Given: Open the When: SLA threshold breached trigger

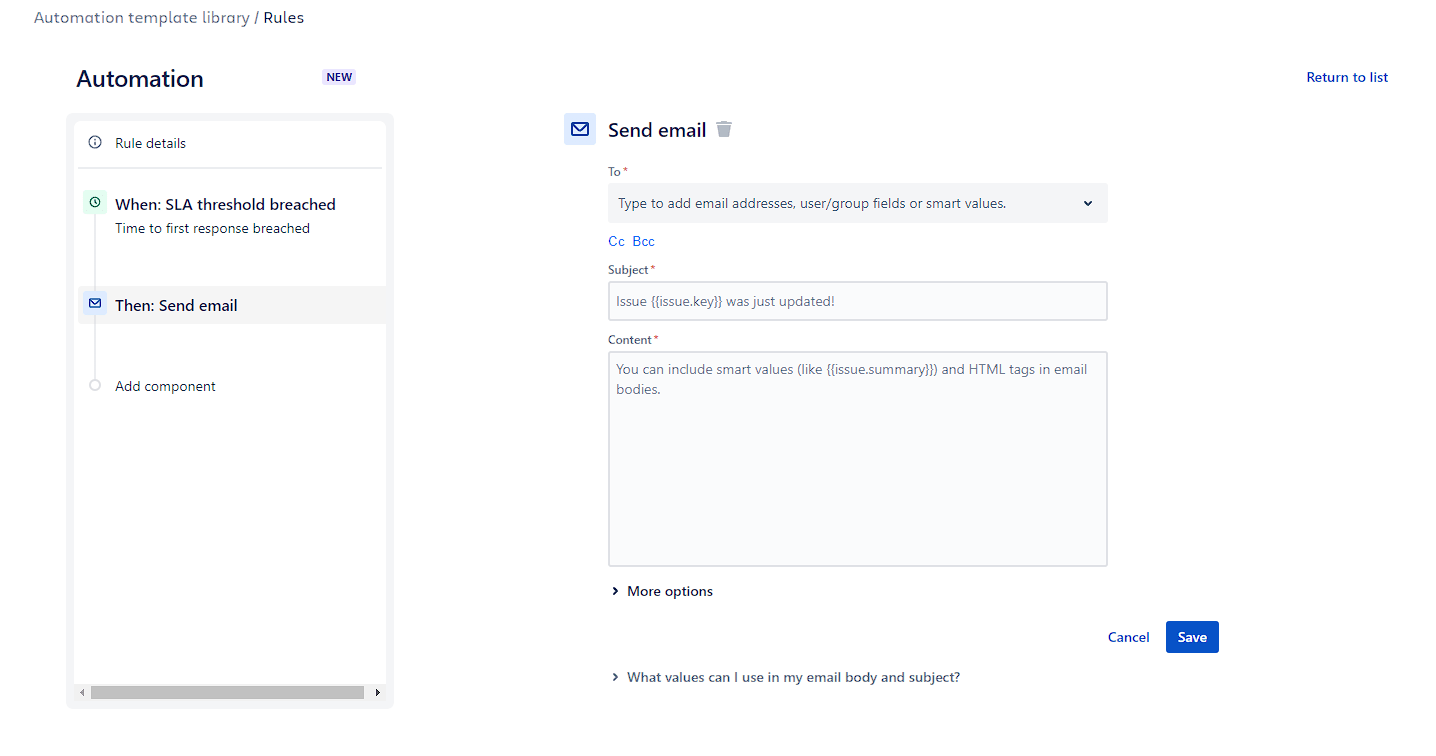Looking at the screenshot, I should point(224,204).
